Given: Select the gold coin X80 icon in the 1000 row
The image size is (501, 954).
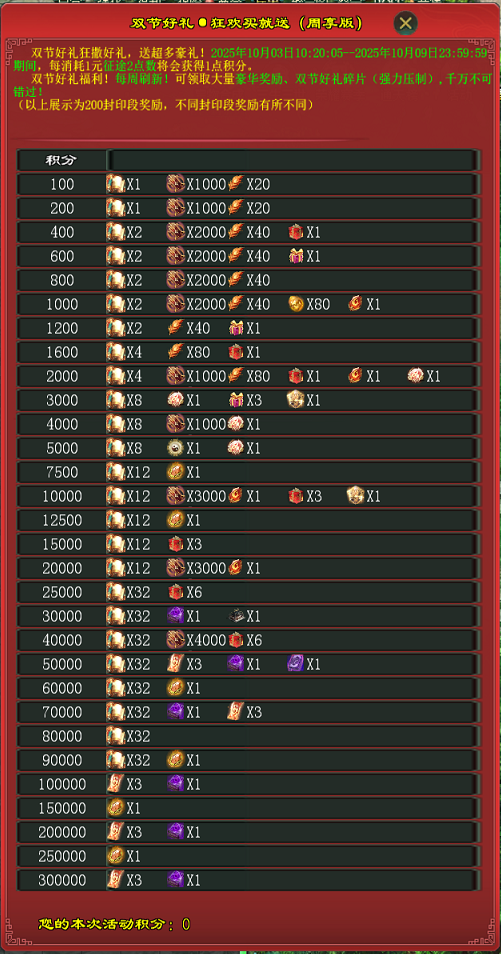Looking at the screenshot, I should click(x=296, y=304).
